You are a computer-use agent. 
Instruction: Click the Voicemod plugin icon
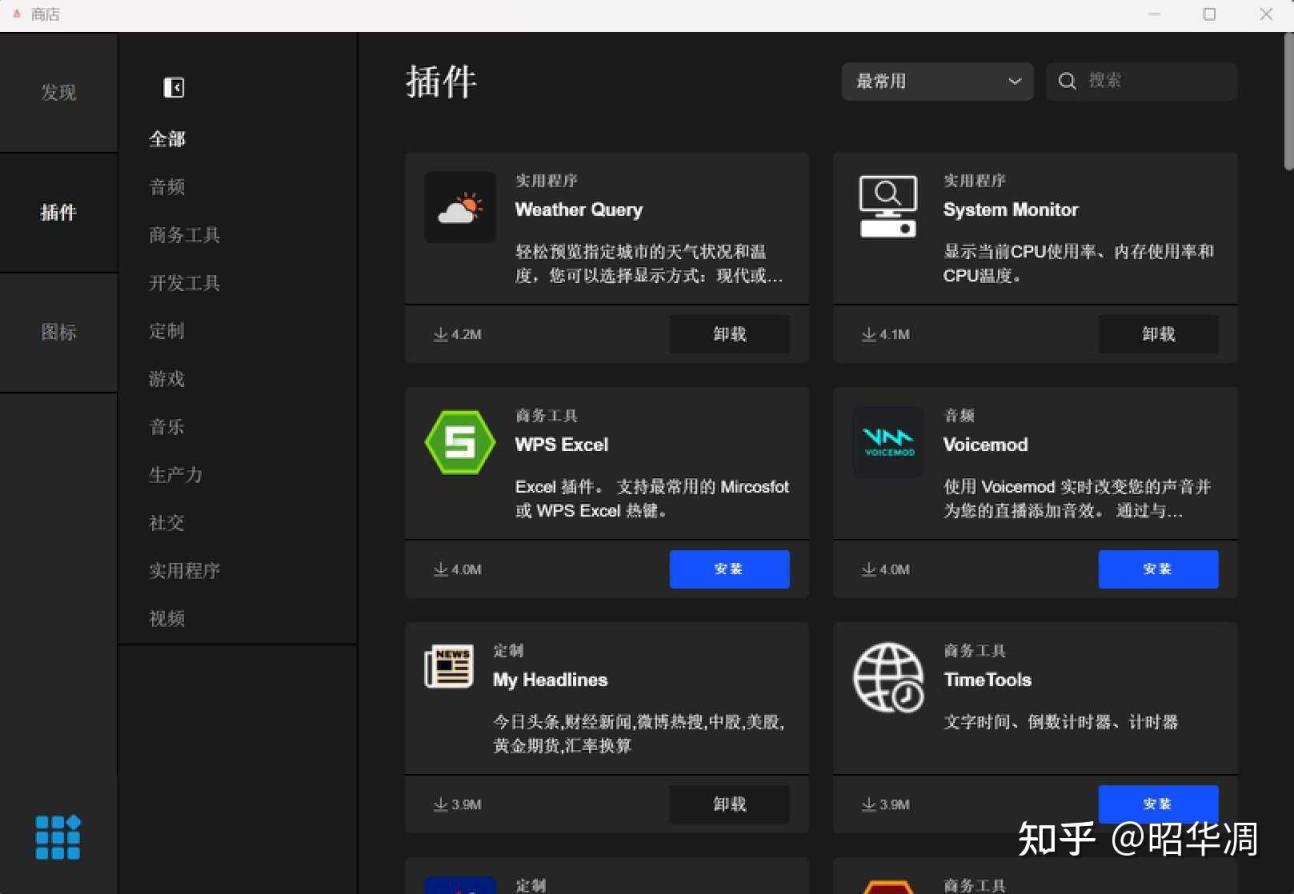pyautogui.click(x=888, y=442)
